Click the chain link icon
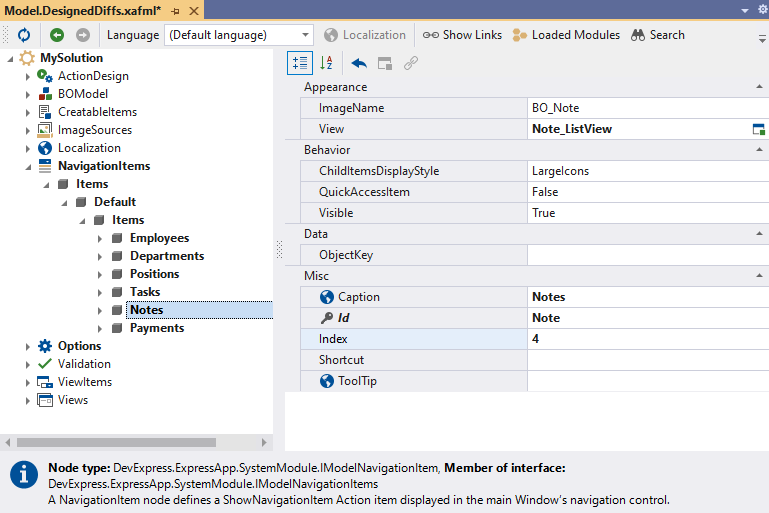Screen dimensions: 769x513 [411, 63]
